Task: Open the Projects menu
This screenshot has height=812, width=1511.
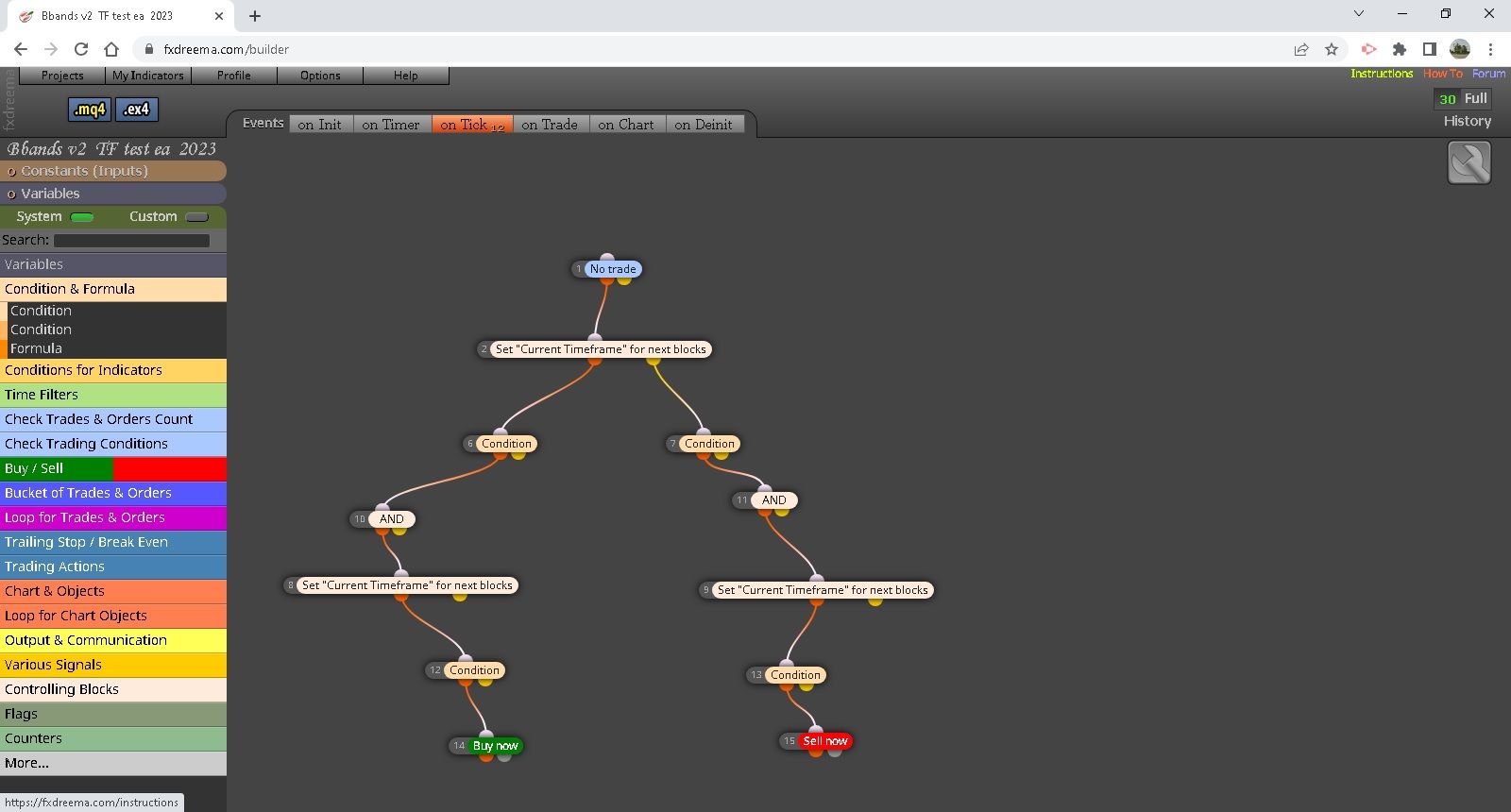Action: pos(62,76)
